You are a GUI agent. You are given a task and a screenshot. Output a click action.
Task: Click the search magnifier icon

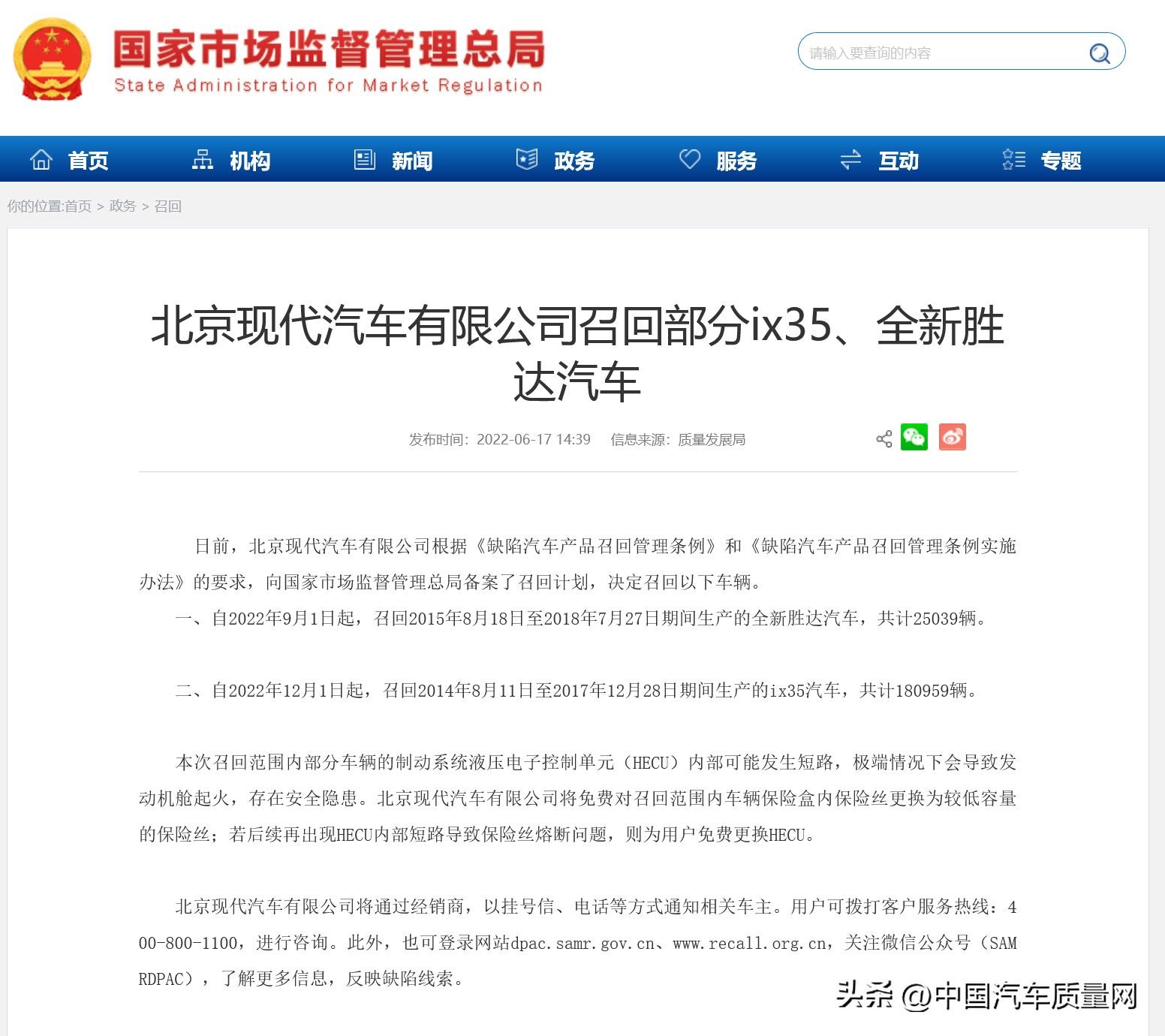[1099, 53]
